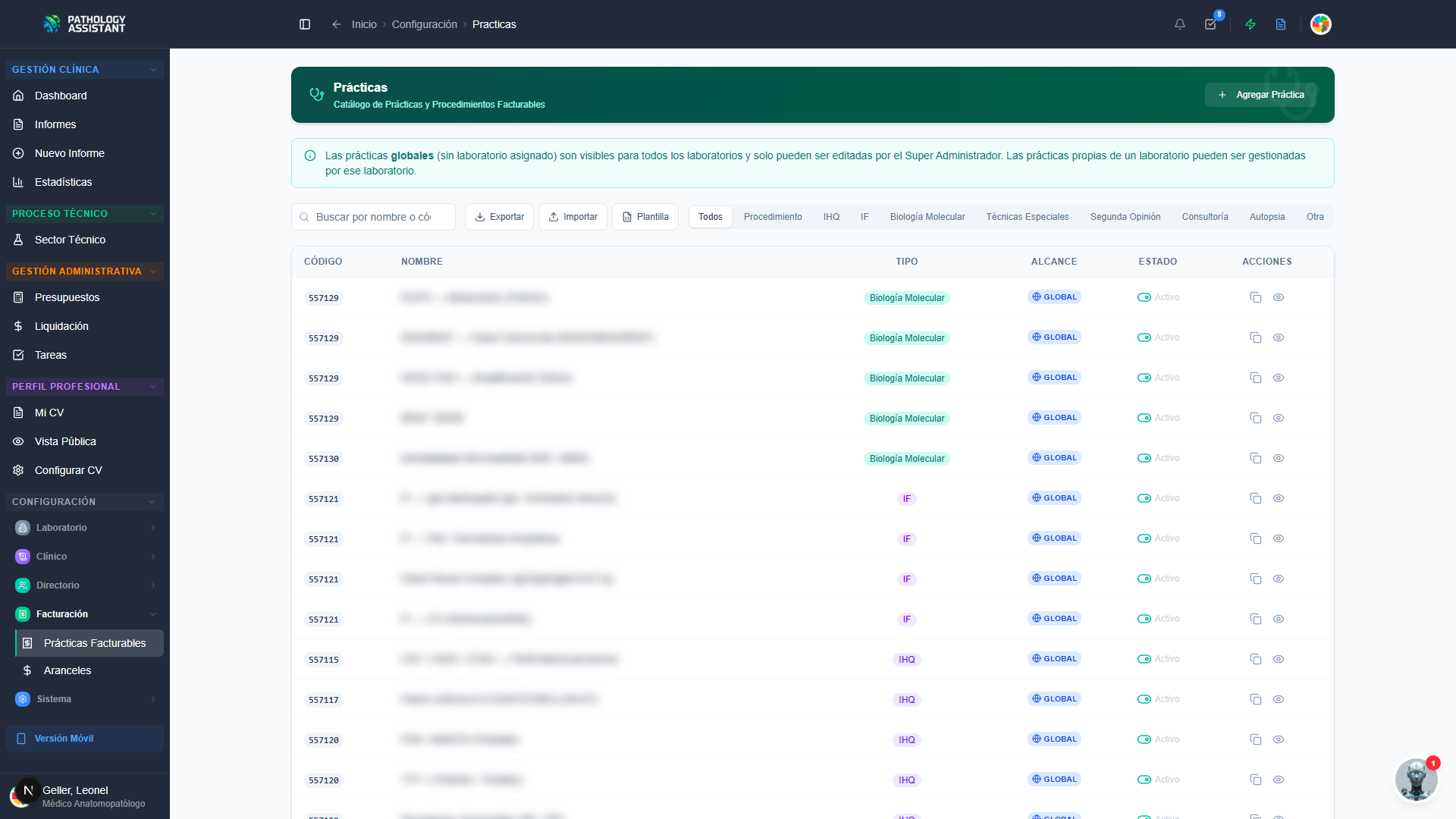1456x819 pixels.
Task: Open Prácticas Facturables in sidebar
Action: (x=89, y=643)
